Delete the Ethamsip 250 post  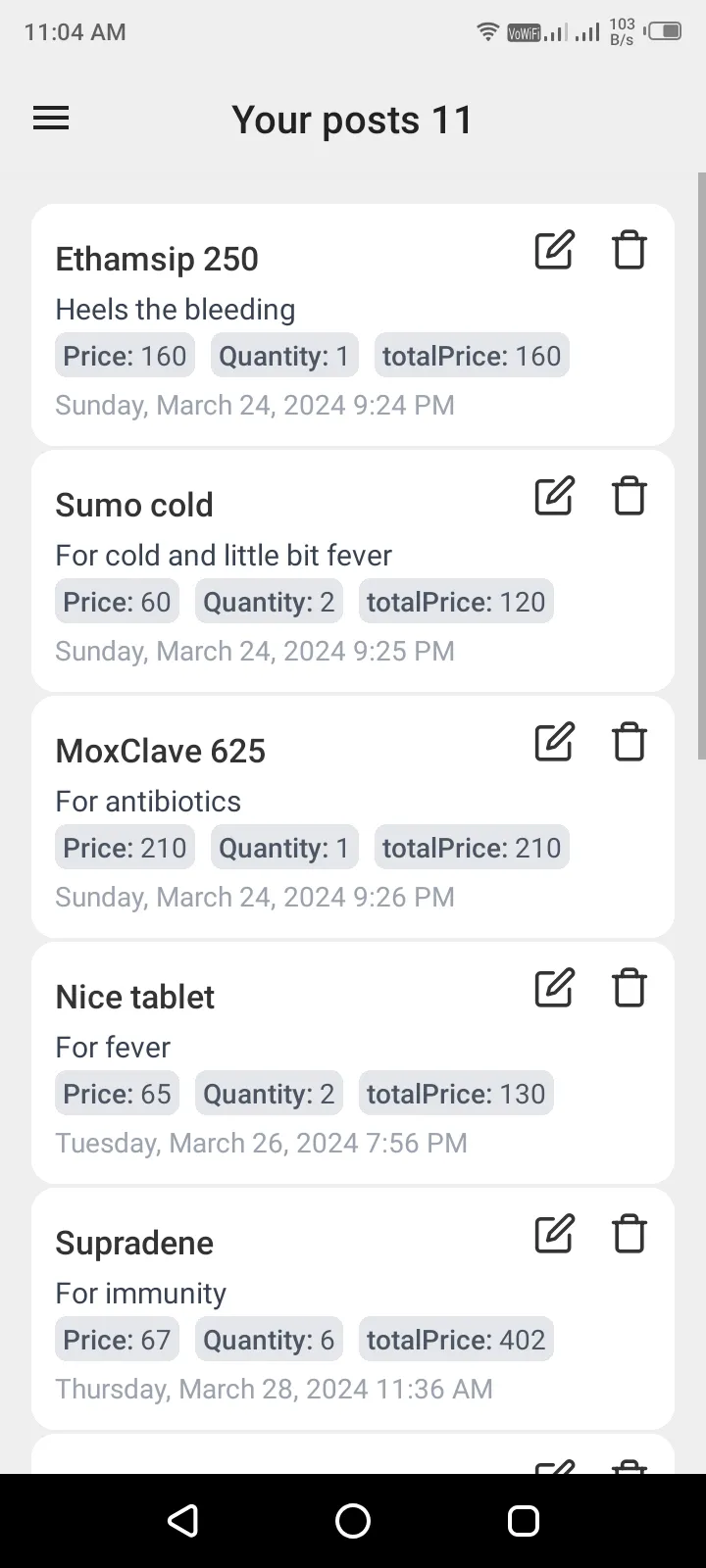coord(630,250)
